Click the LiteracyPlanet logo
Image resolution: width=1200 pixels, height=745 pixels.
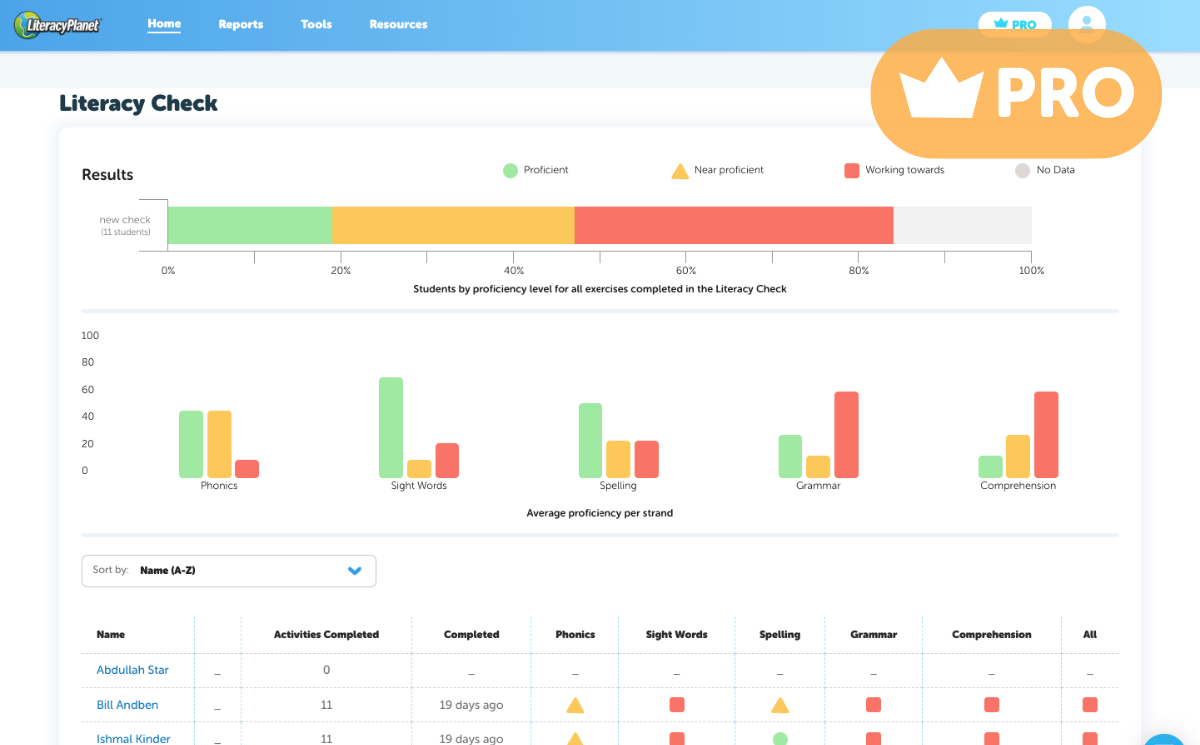coord(58,25)
